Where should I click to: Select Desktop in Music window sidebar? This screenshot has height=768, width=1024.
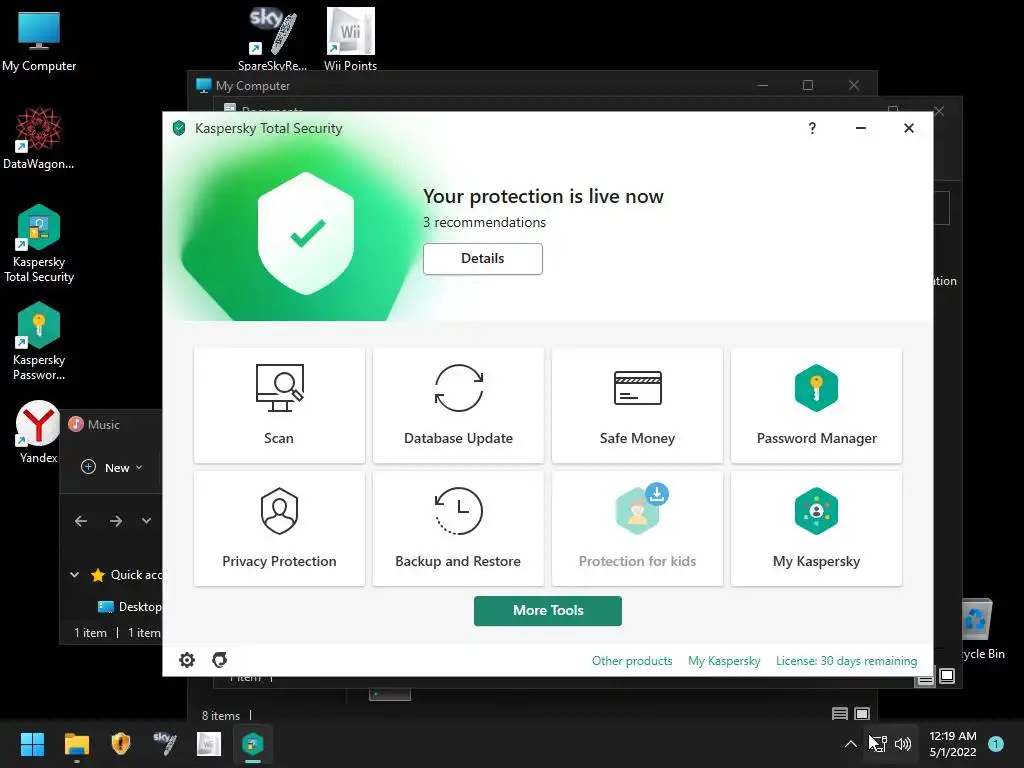[129, 607]
